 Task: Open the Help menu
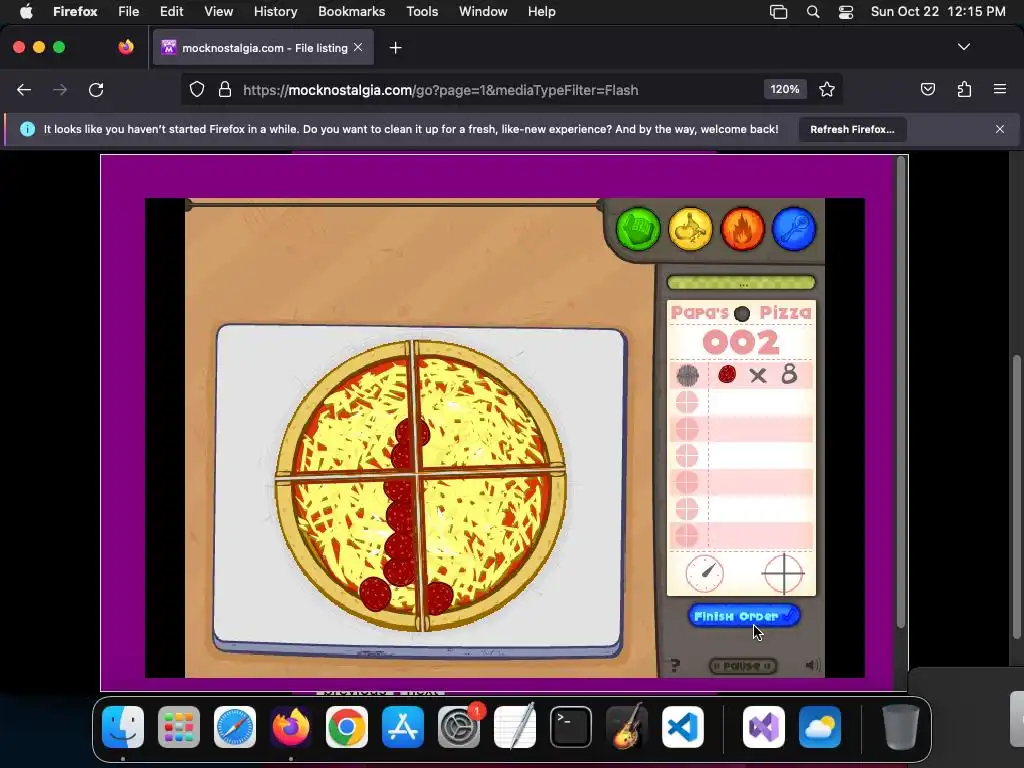click(541, 12)
